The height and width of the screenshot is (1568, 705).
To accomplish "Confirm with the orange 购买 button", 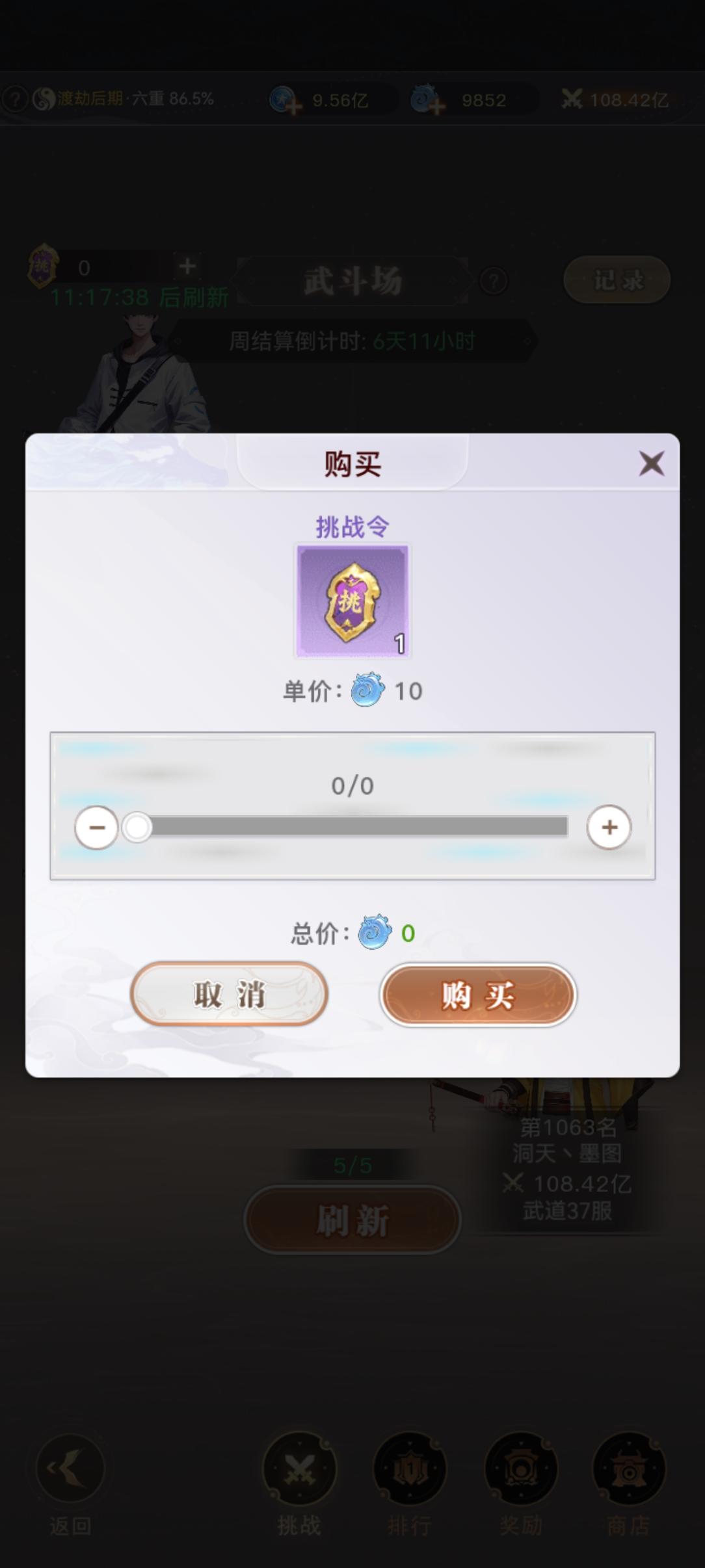I will [478, 995].
